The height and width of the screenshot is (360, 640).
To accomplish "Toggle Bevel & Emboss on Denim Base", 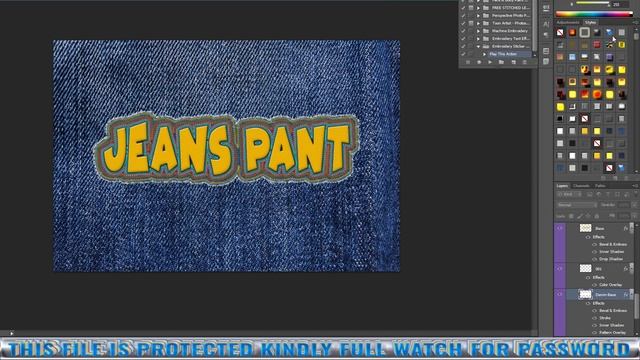I will pos(594,311).
